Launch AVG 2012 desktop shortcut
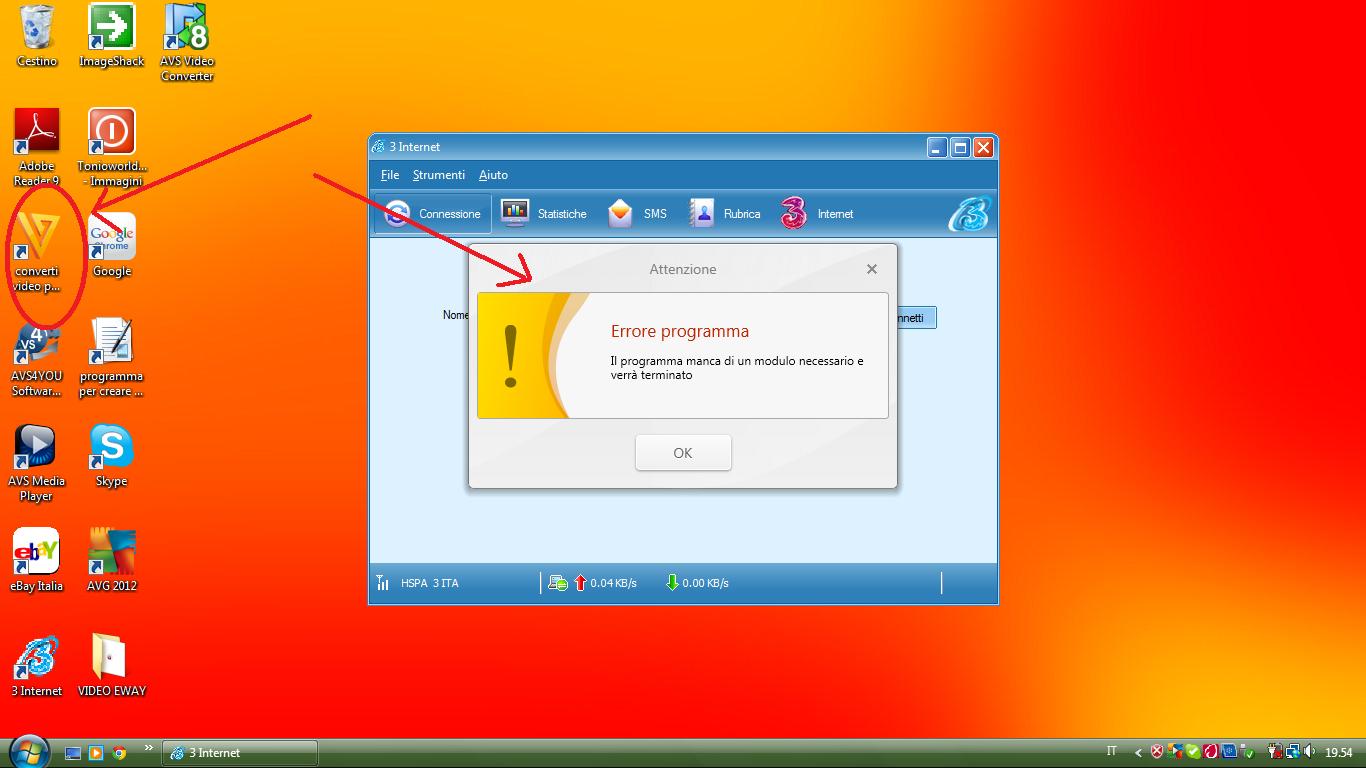Screen dimensions: 1366x768 click(x=112, y=561)
